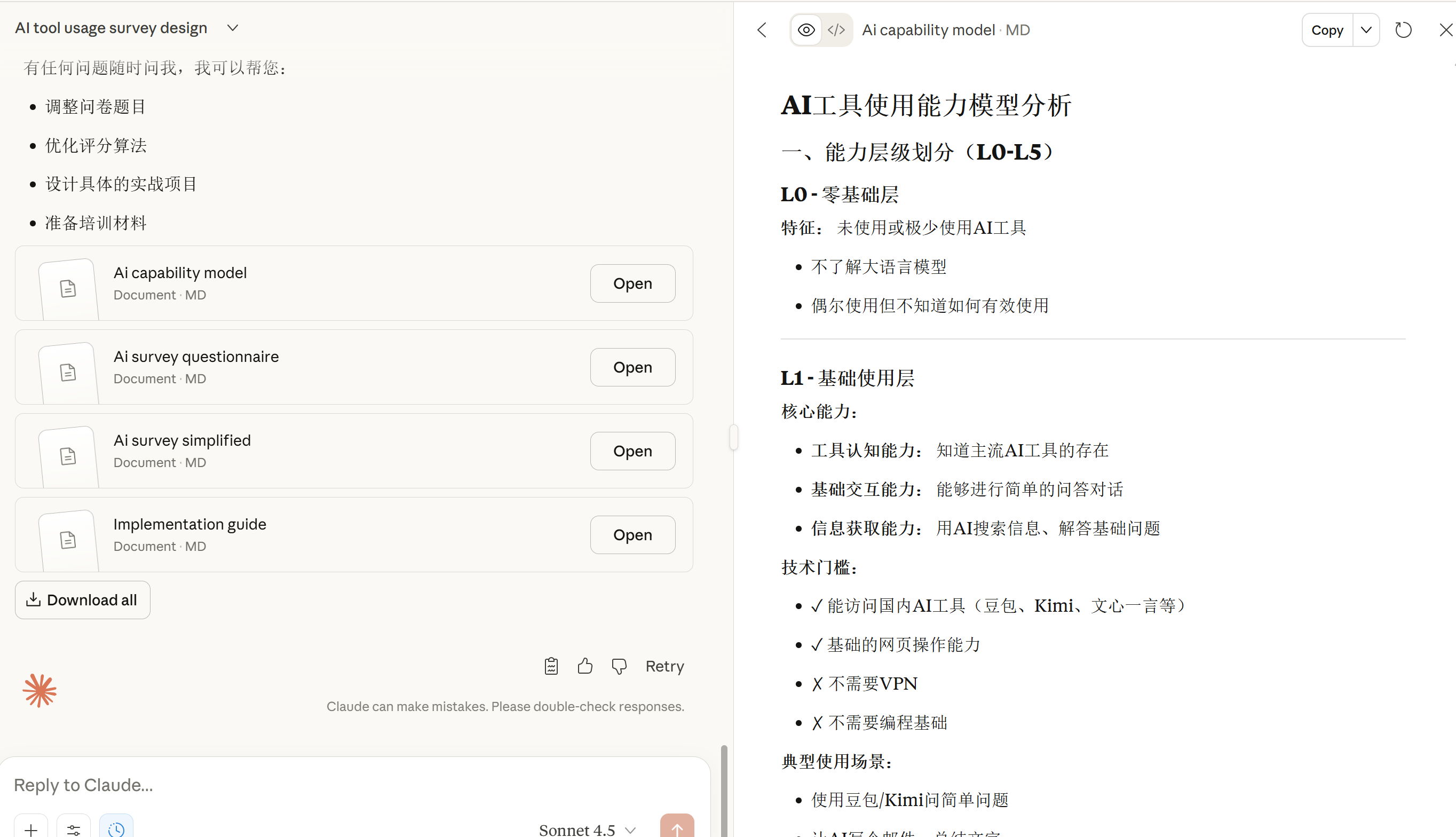The height and width of the screenshot is (837, 1456).
Task: Switch artifact to code view
Action: click(836, 30)
